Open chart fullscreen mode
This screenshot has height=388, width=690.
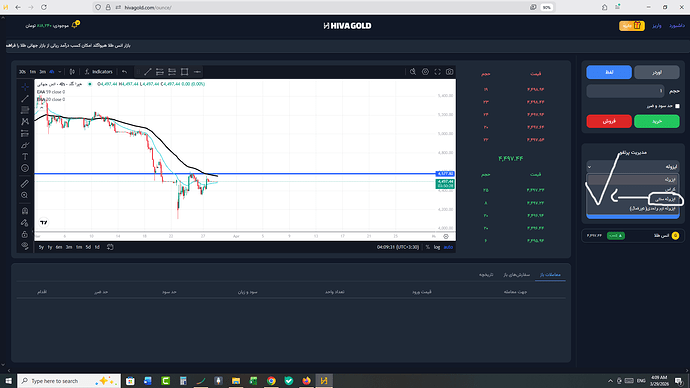point(437,72)
